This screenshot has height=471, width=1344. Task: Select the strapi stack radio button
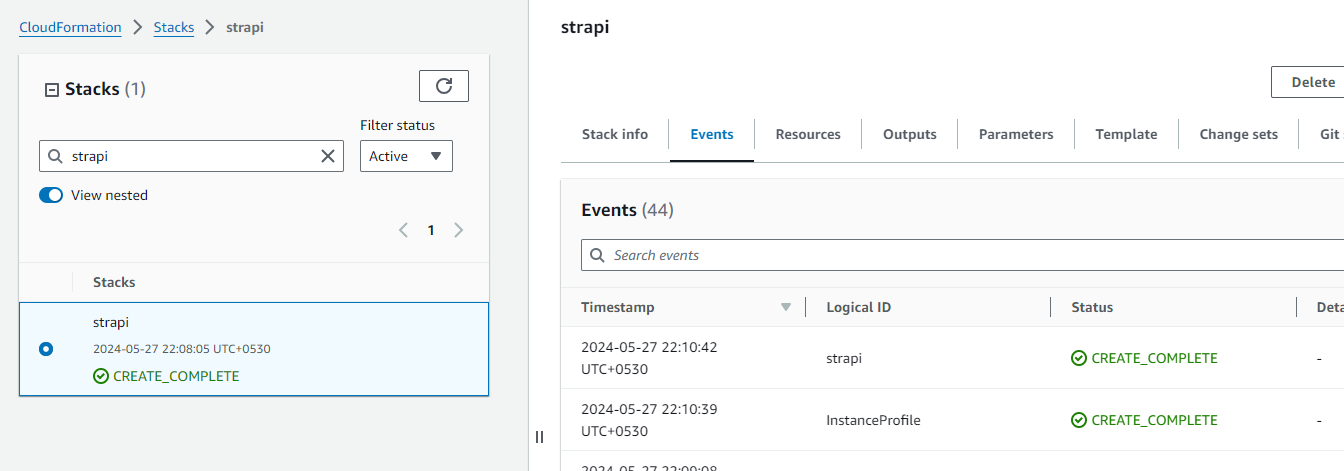46,349
